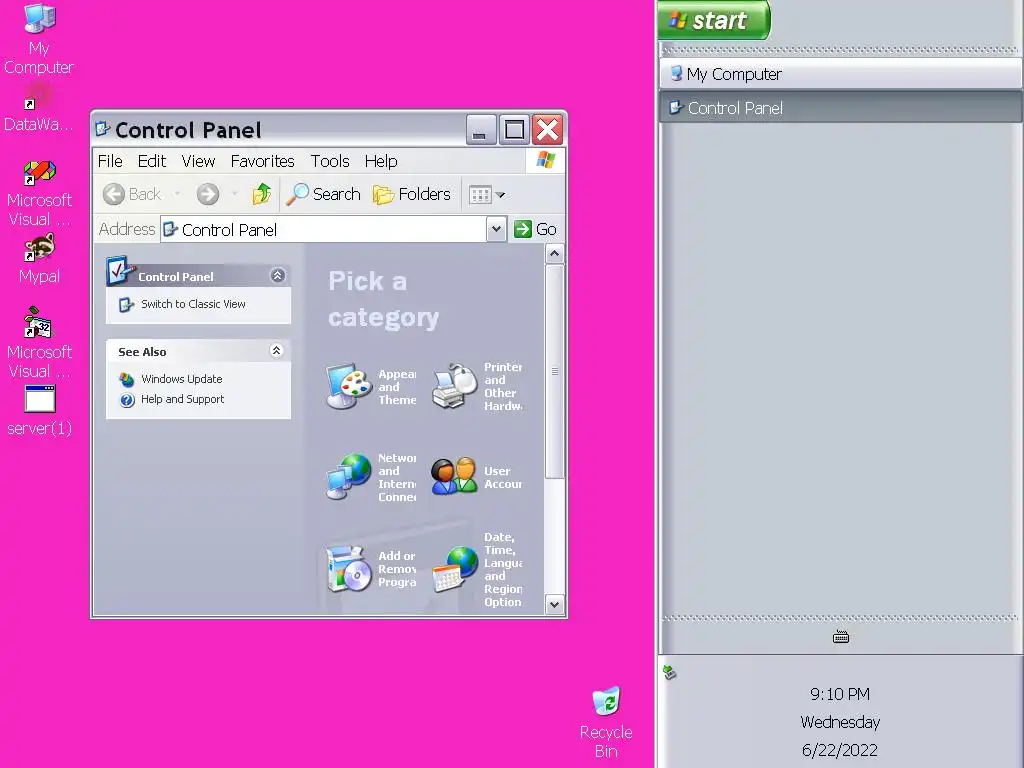Toggle the Folders pane button
Screen dimensions: 1024x768
click(x=411, y=194)
